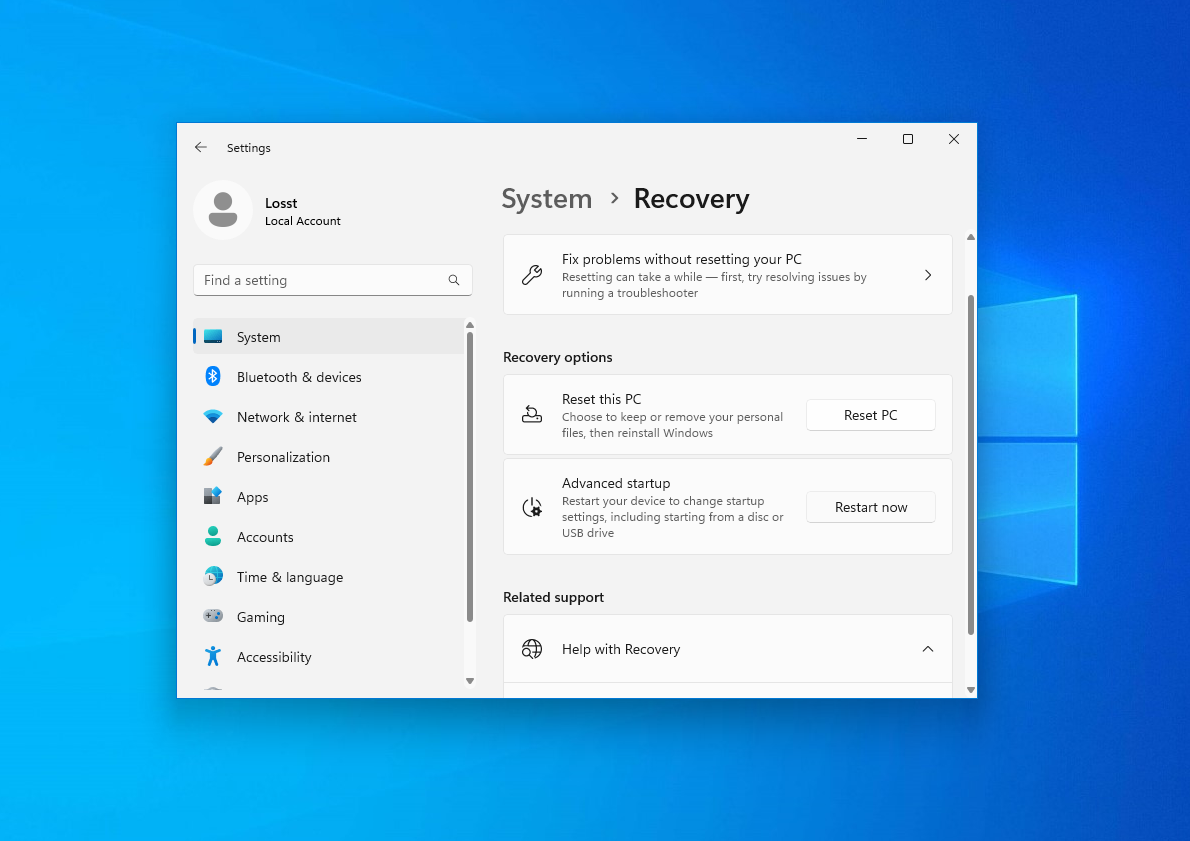Select the Personalization brush icon
Image resolution: width=1190 pixels, height=841 pixels.
click(213, 457)
